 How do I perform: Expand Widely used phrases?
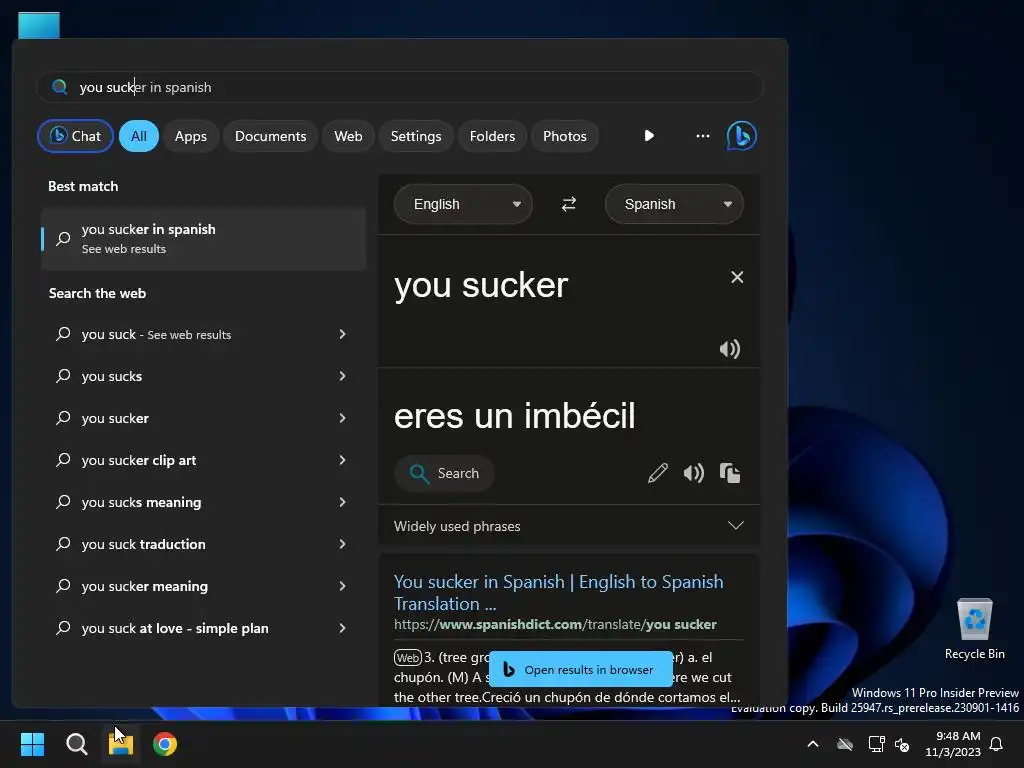point(569,526)
